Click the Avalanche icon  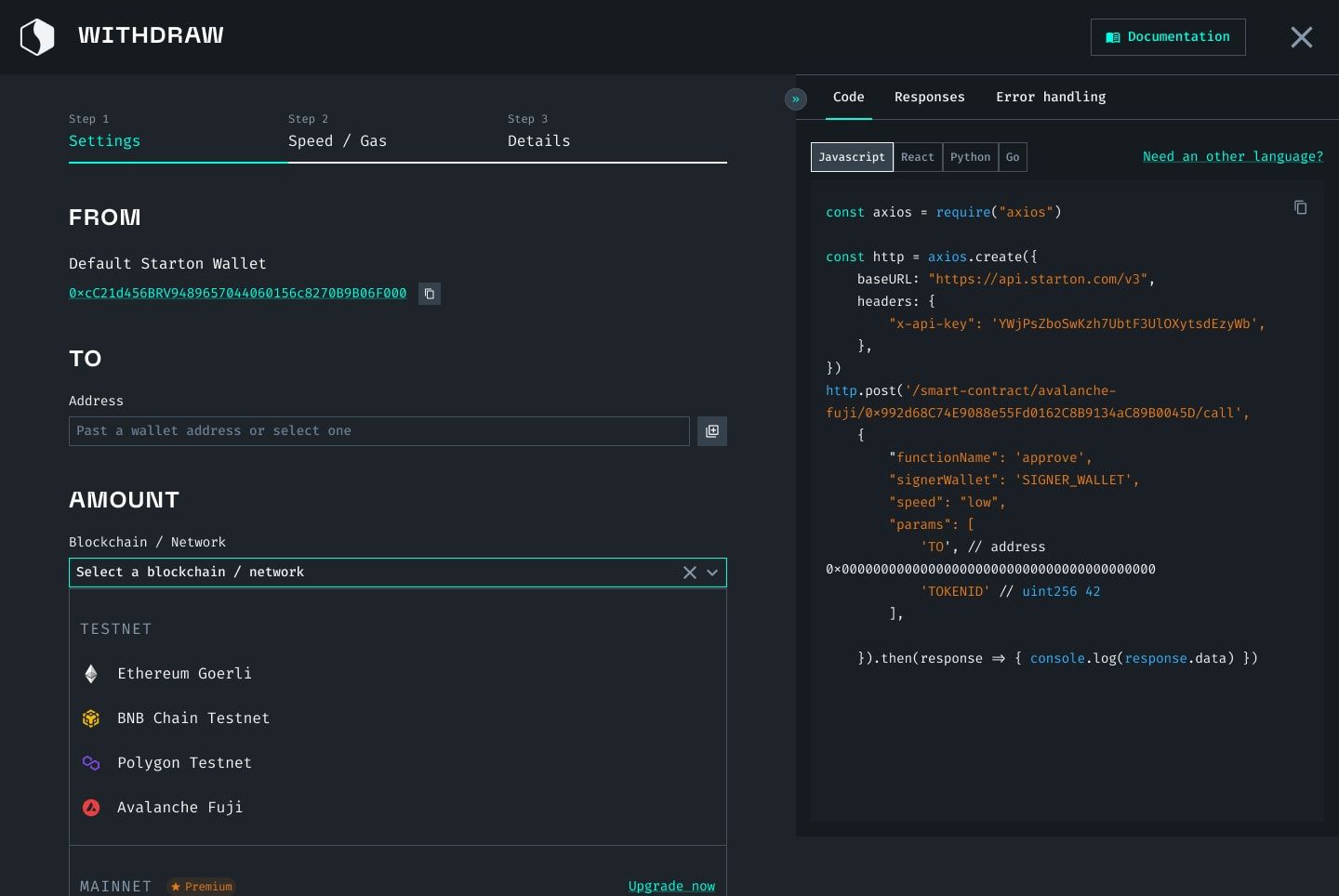coord(91,808)
